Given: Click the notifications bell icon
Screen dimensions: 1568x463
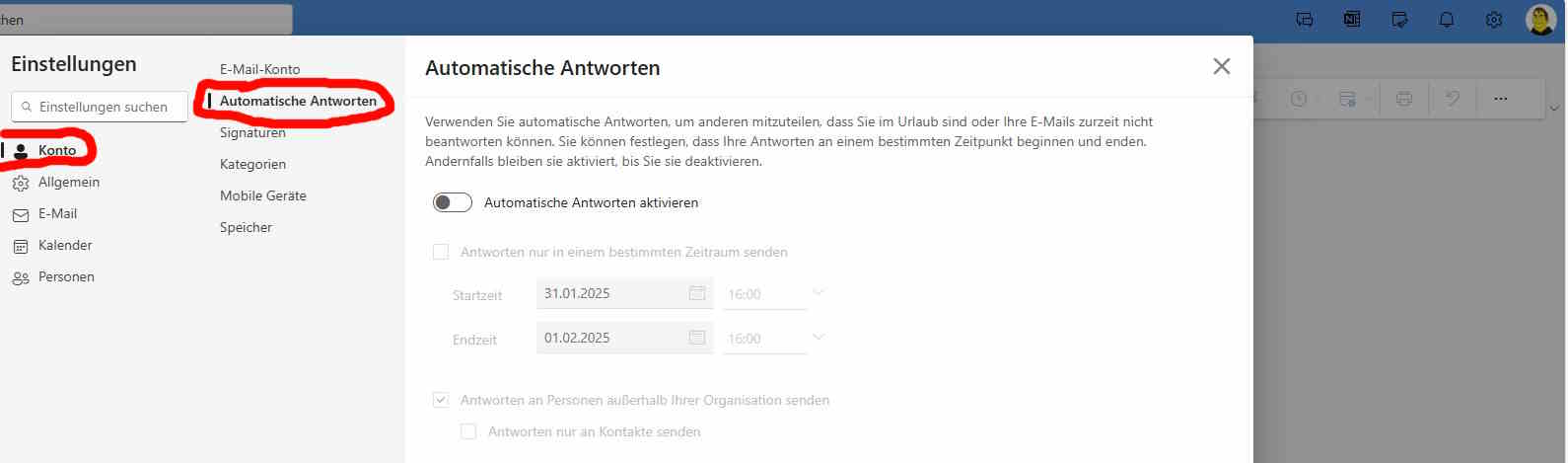Looking at the screenshot, I should point(1446,20).
